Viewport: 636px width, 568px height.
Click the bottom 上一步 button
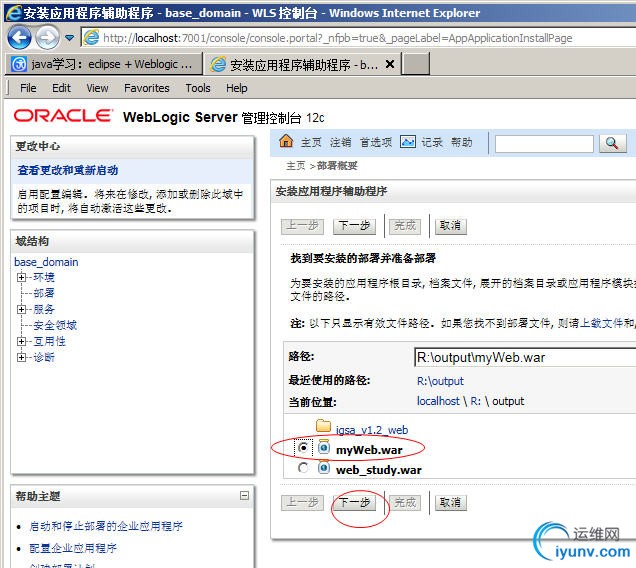click(x=302, y=503)
